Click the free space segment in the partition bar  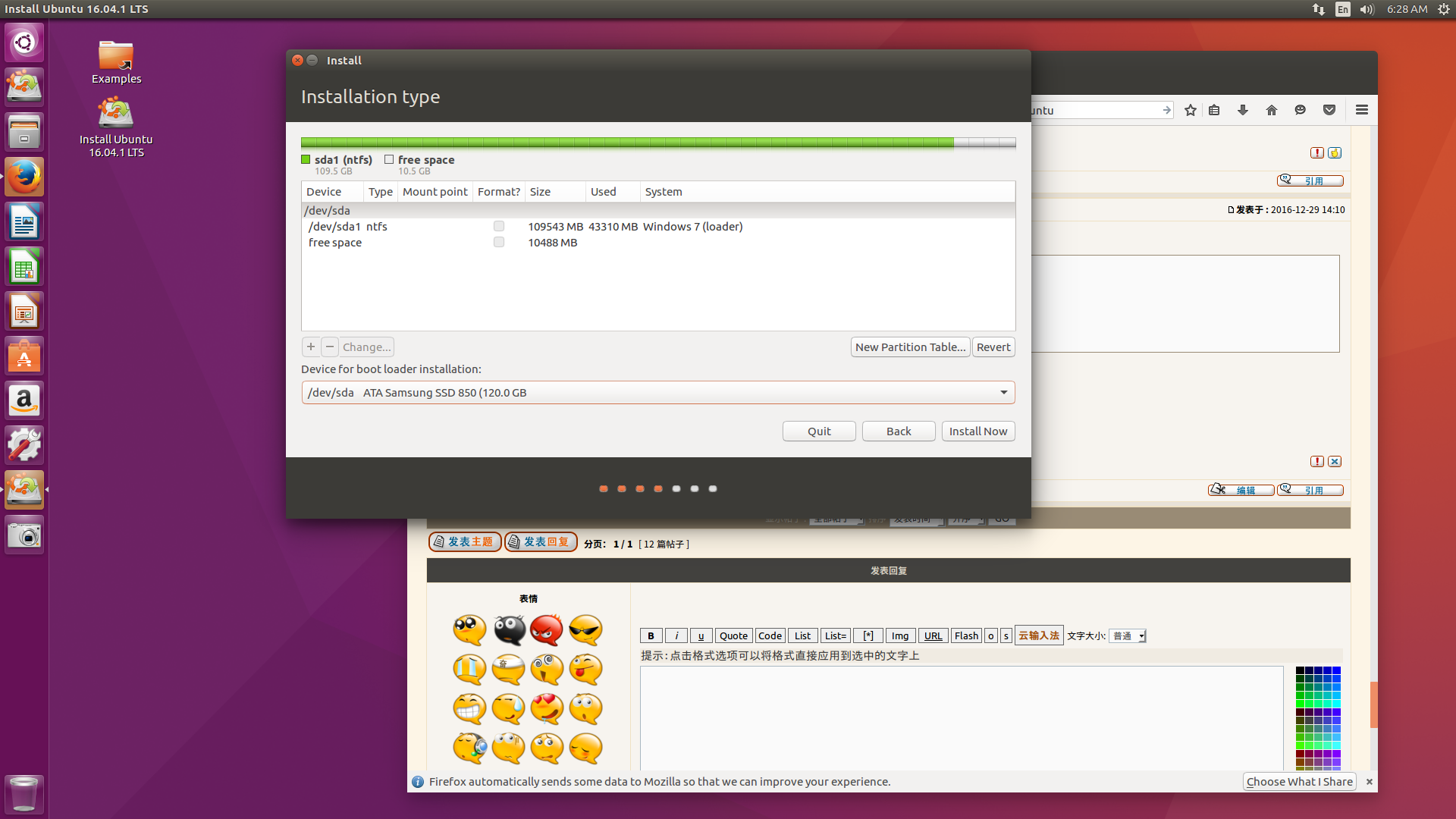984,143
